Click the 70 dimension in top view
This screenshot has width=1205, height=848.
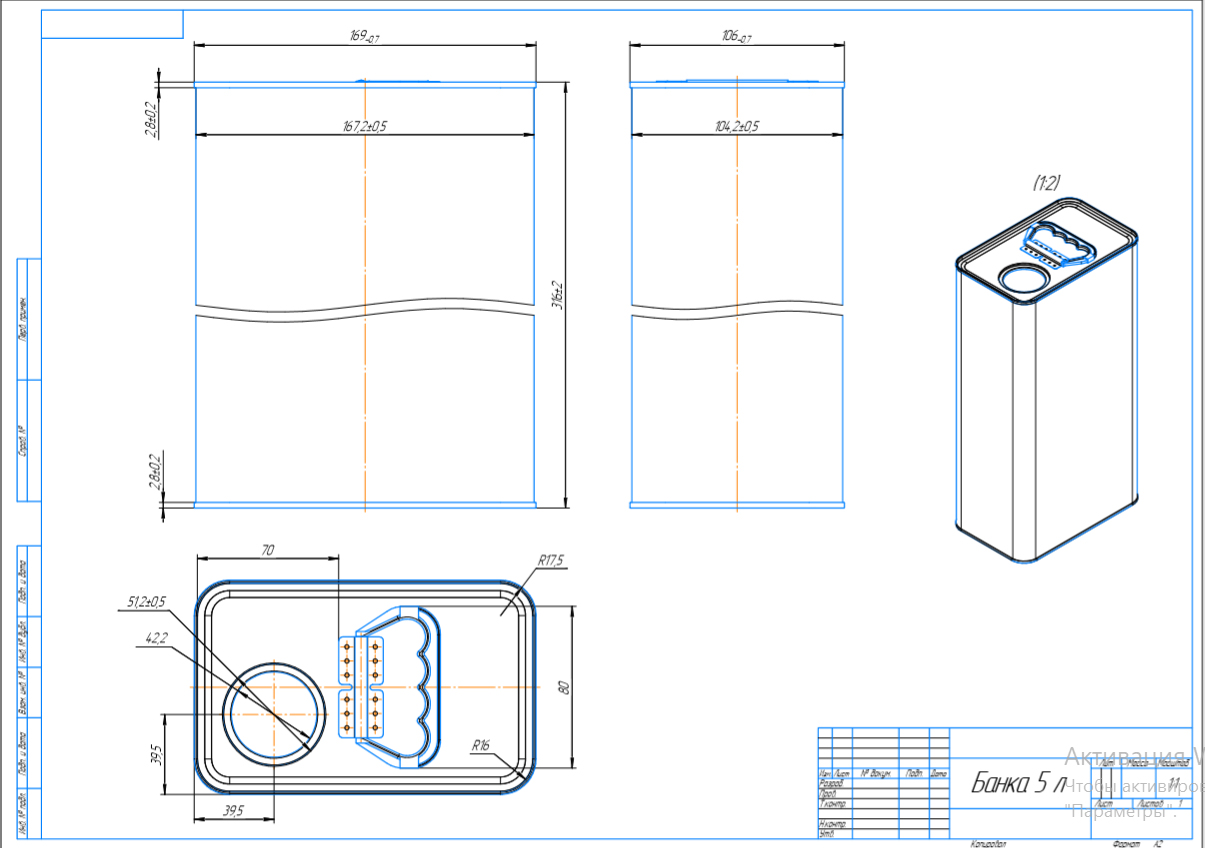pyautogui.click(x=267, y=549)
